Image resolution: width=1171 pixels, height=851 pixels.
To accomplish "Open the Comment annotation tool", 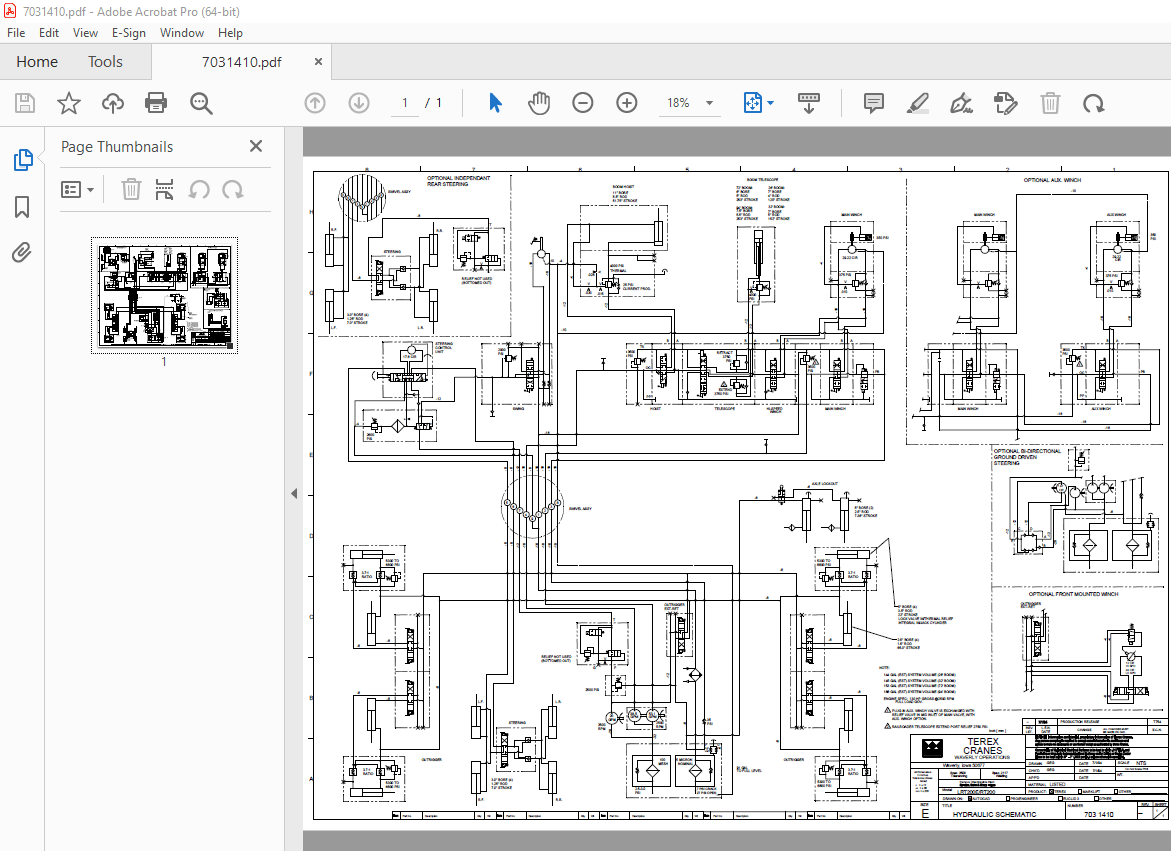I will pos(873,103).
